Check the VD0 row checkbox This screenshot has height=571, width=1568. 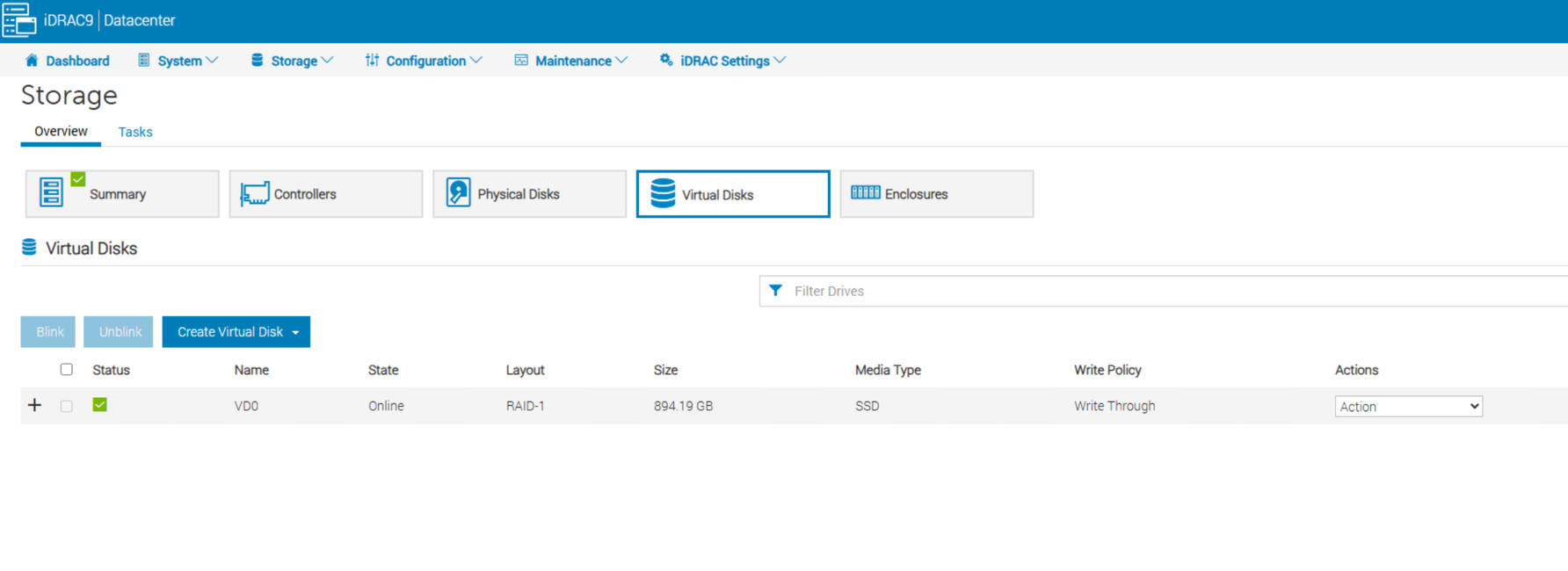pyautogui.click(x=67, y=406)
